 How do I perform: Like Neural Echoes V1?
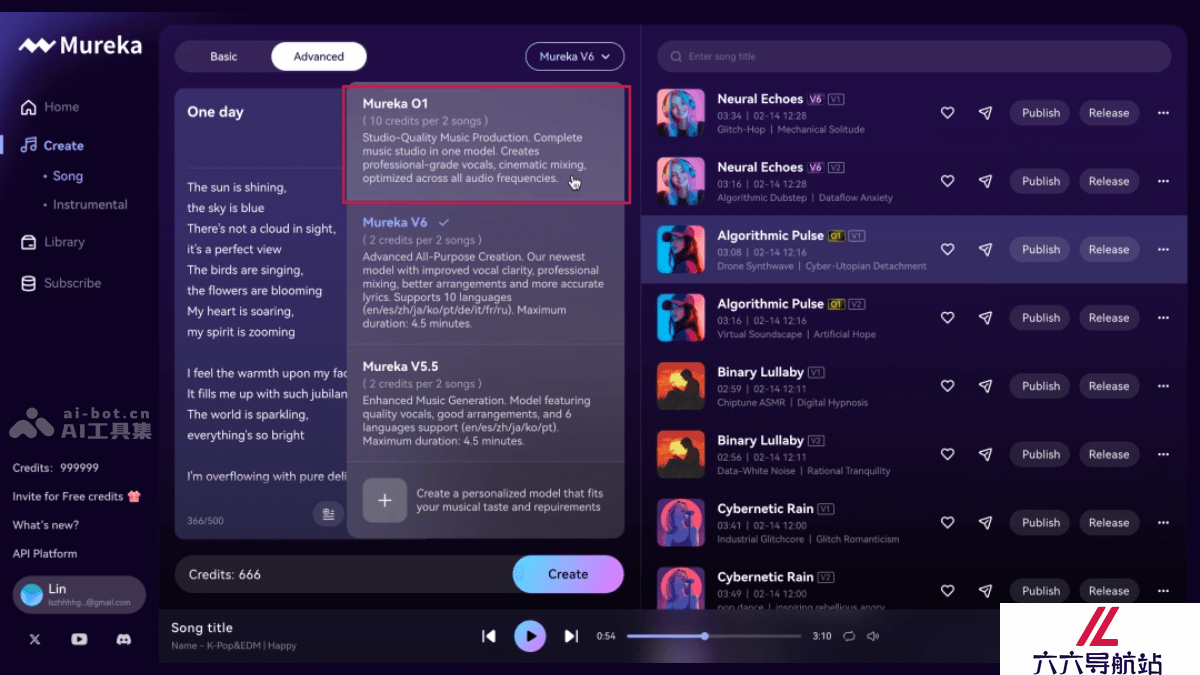pyautogui.click(x=947, y=113)
